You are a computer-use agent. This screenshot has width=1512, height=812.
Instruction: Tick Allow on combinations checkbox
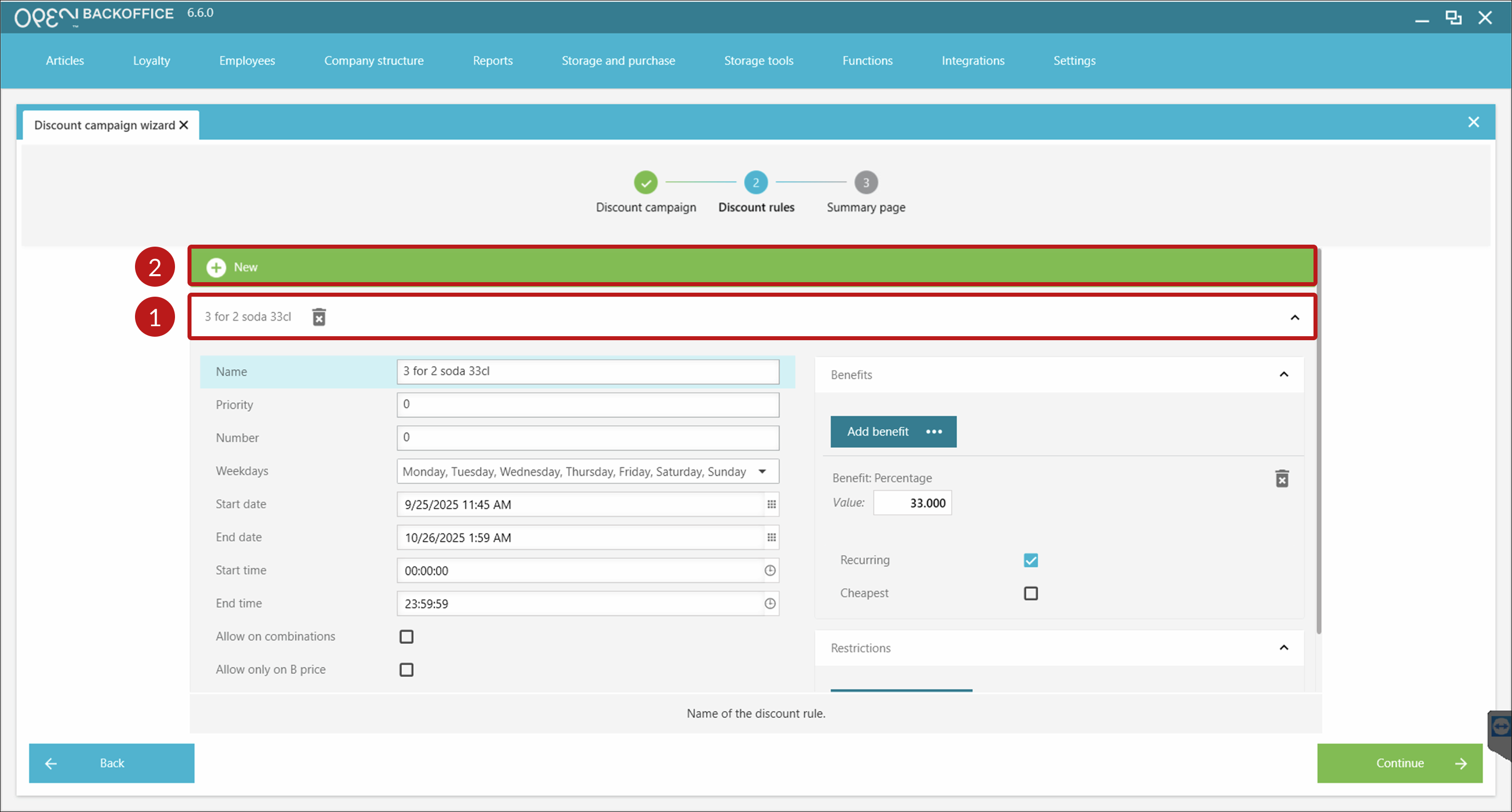[406, 636]
